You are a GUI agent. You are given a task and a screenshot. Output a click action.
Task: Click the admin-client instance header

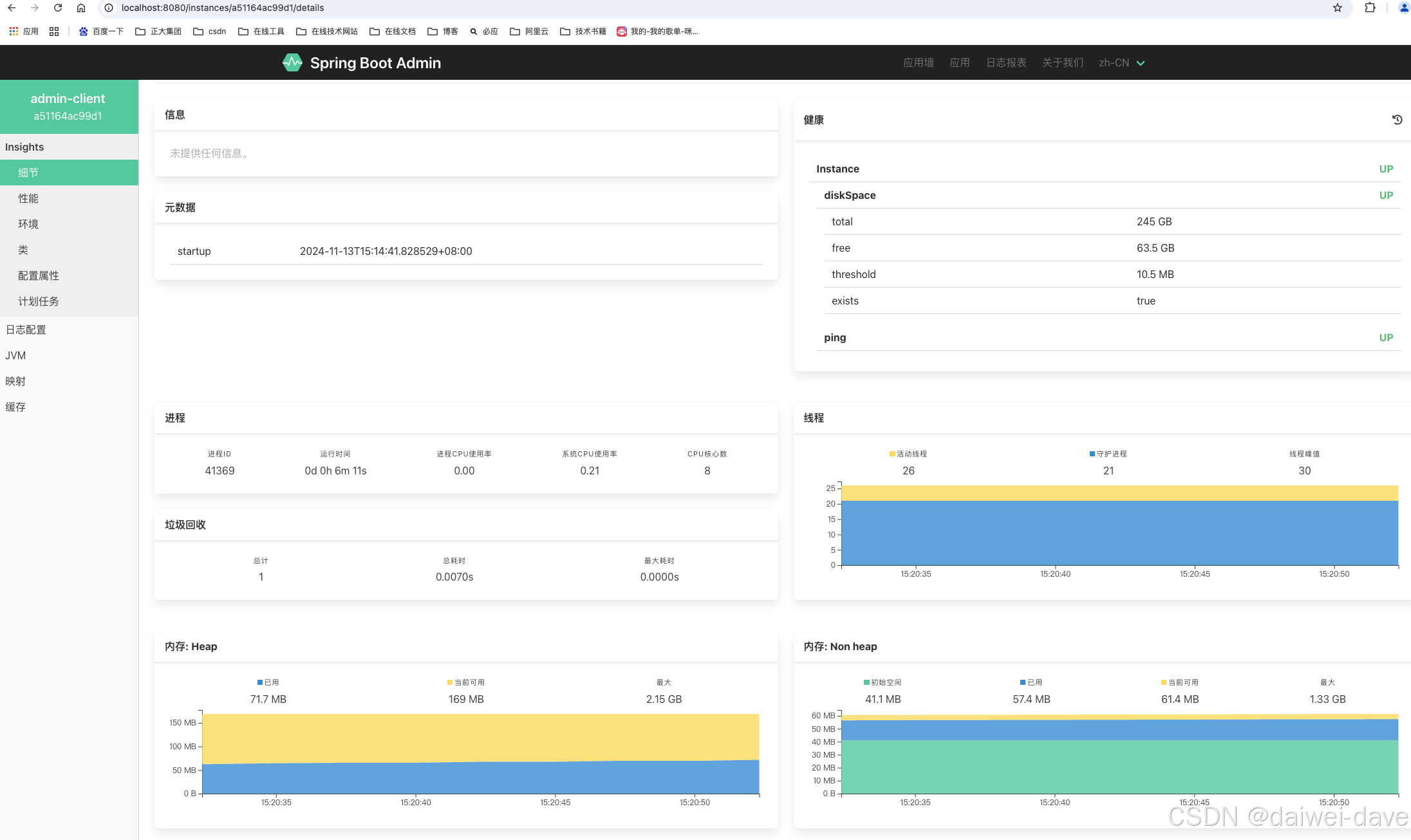point(69,107)
